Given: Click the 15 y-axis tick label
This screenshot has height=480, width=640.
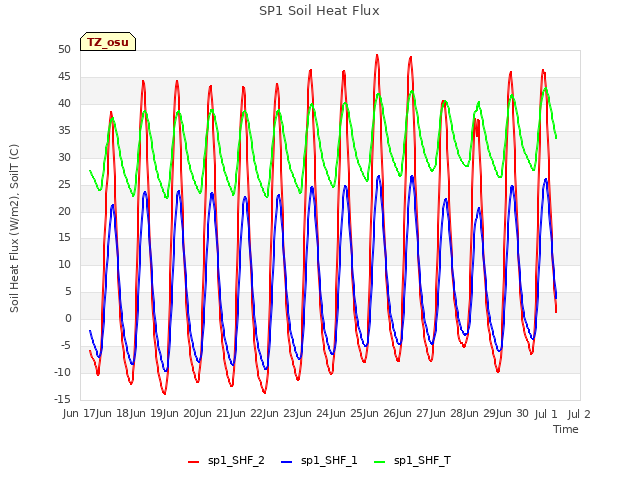Looking at the screenshot, I should pyautogui.click(x=64, y=238).
